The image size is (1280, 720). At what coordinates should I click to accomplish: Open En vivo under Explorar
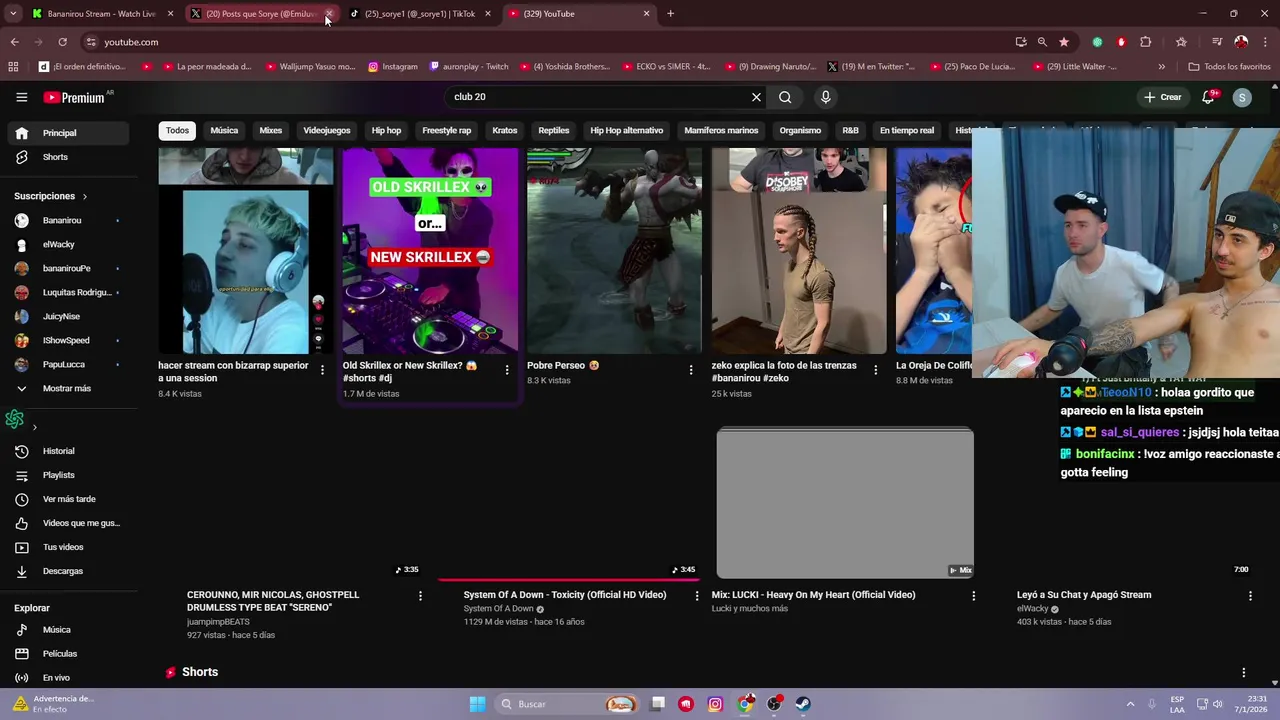pyautogui.click(x=68, y=678)
